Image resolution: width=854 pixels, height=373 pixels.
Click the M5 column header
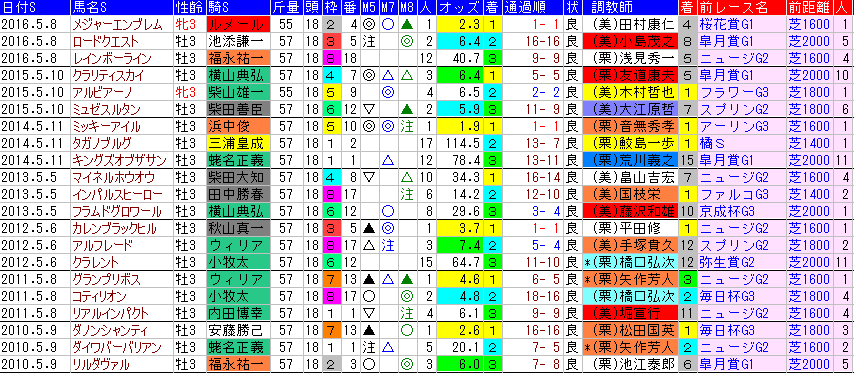[369, 8]
